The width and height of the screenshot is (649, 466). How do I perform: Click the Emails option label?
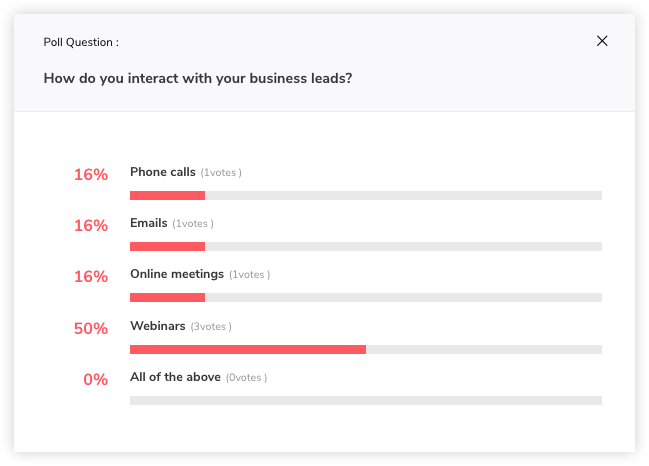[x=149, y=223]
